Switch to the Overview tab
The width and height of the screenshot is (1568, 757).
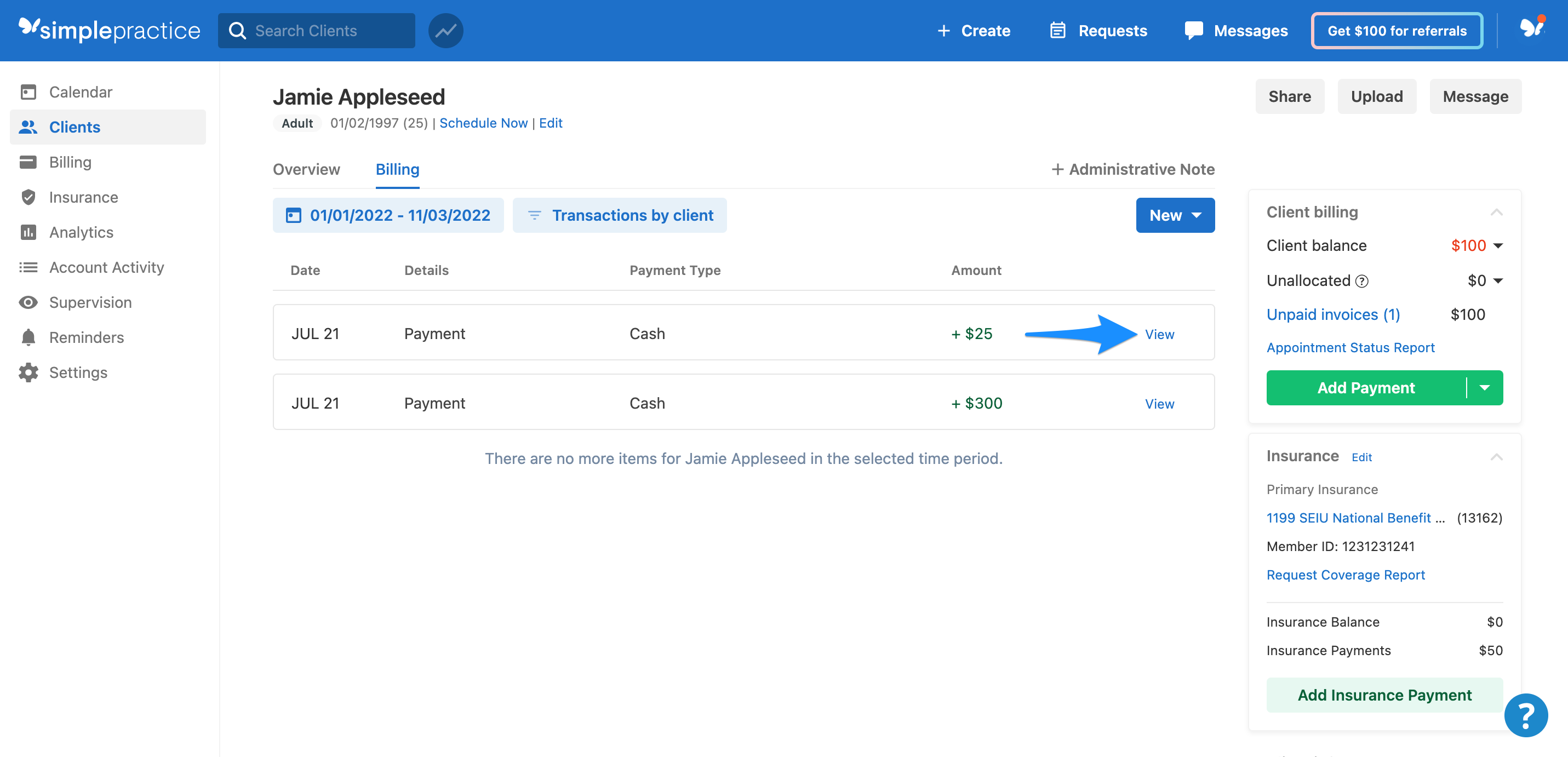(x=306, y=169)
